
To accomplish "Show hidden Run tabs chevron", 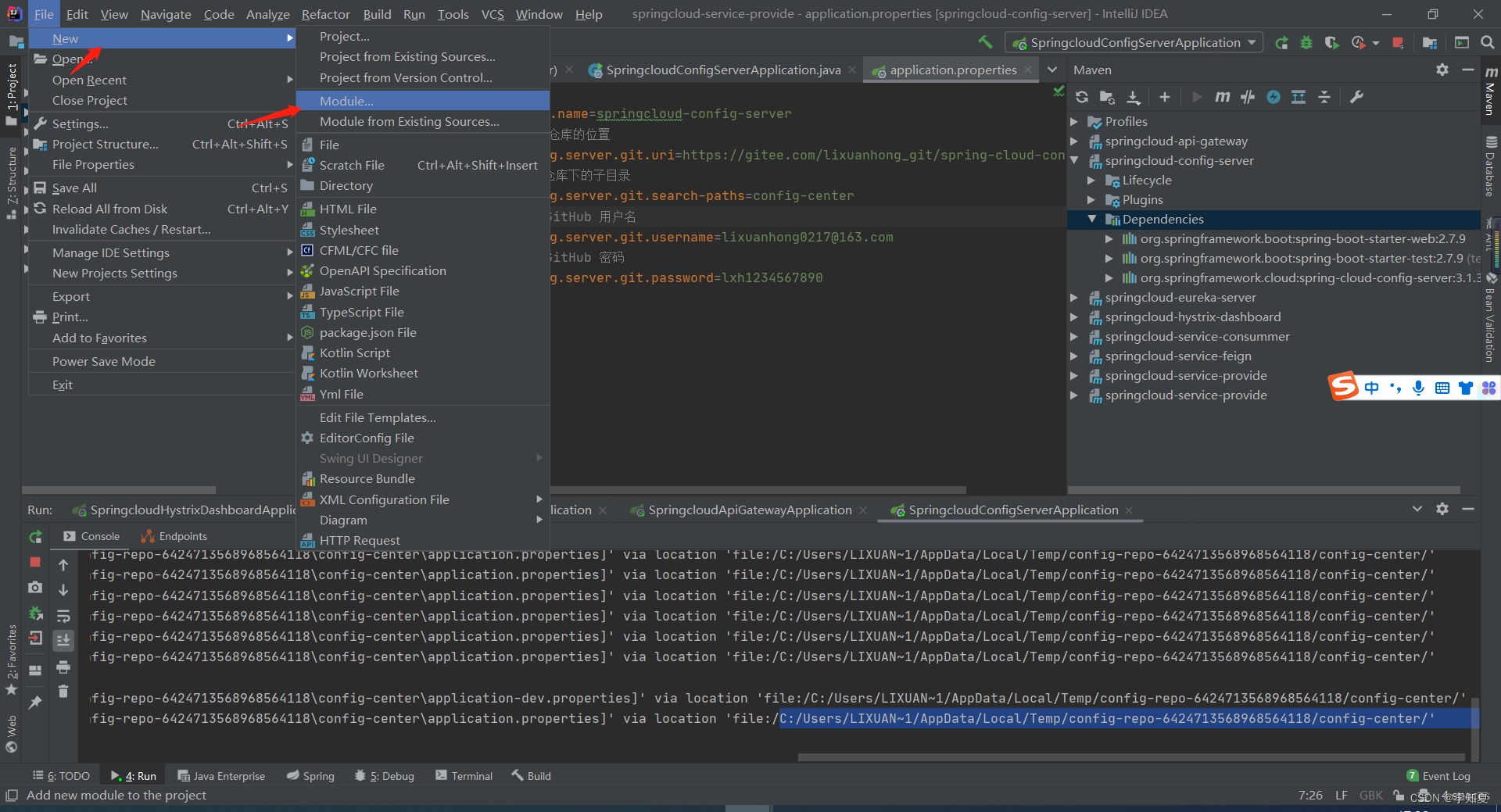I will (x=1417, y=509).
